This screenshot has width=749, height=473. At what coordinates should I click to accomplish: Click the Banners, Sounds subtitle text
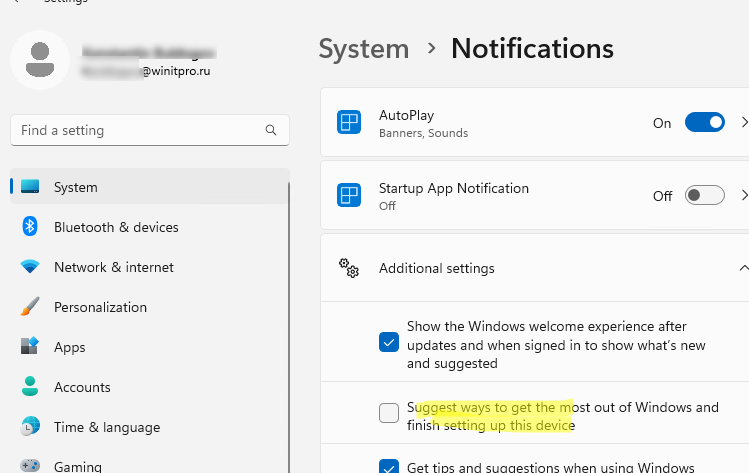(x=423, y=133)
